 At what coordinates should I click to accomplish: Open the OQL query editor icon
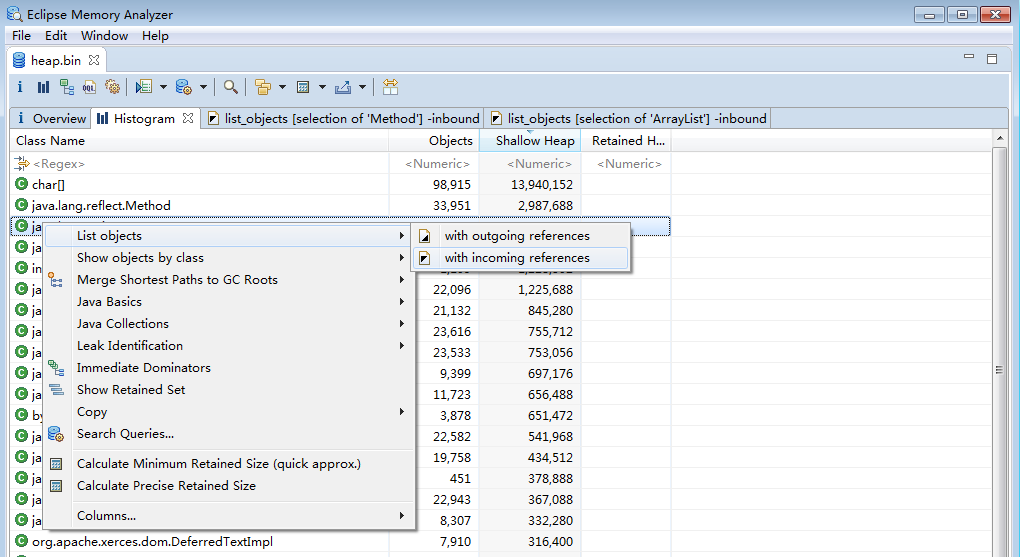[90, 87]
